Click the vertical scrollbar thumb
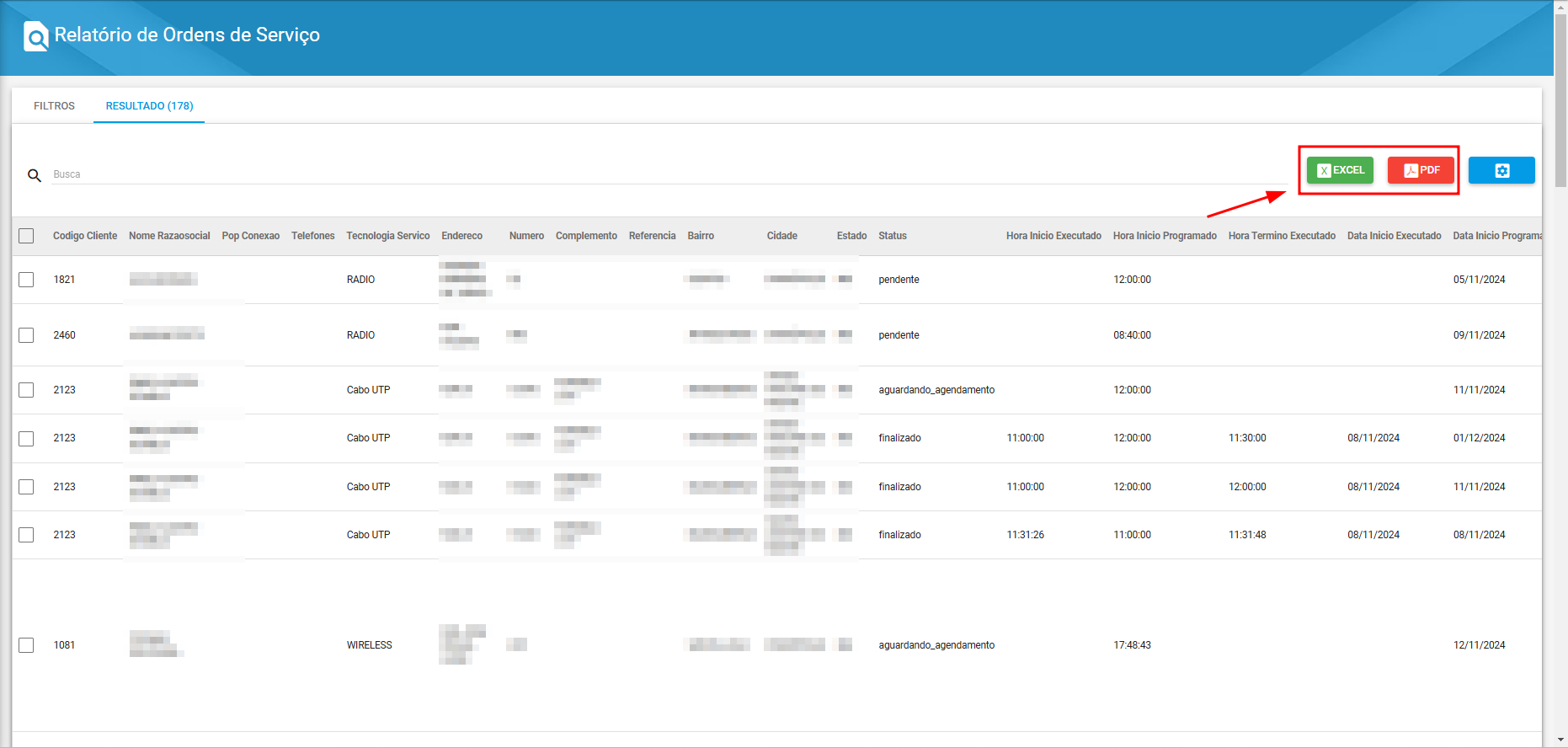1568x748 pixels. pos(1560,99)
